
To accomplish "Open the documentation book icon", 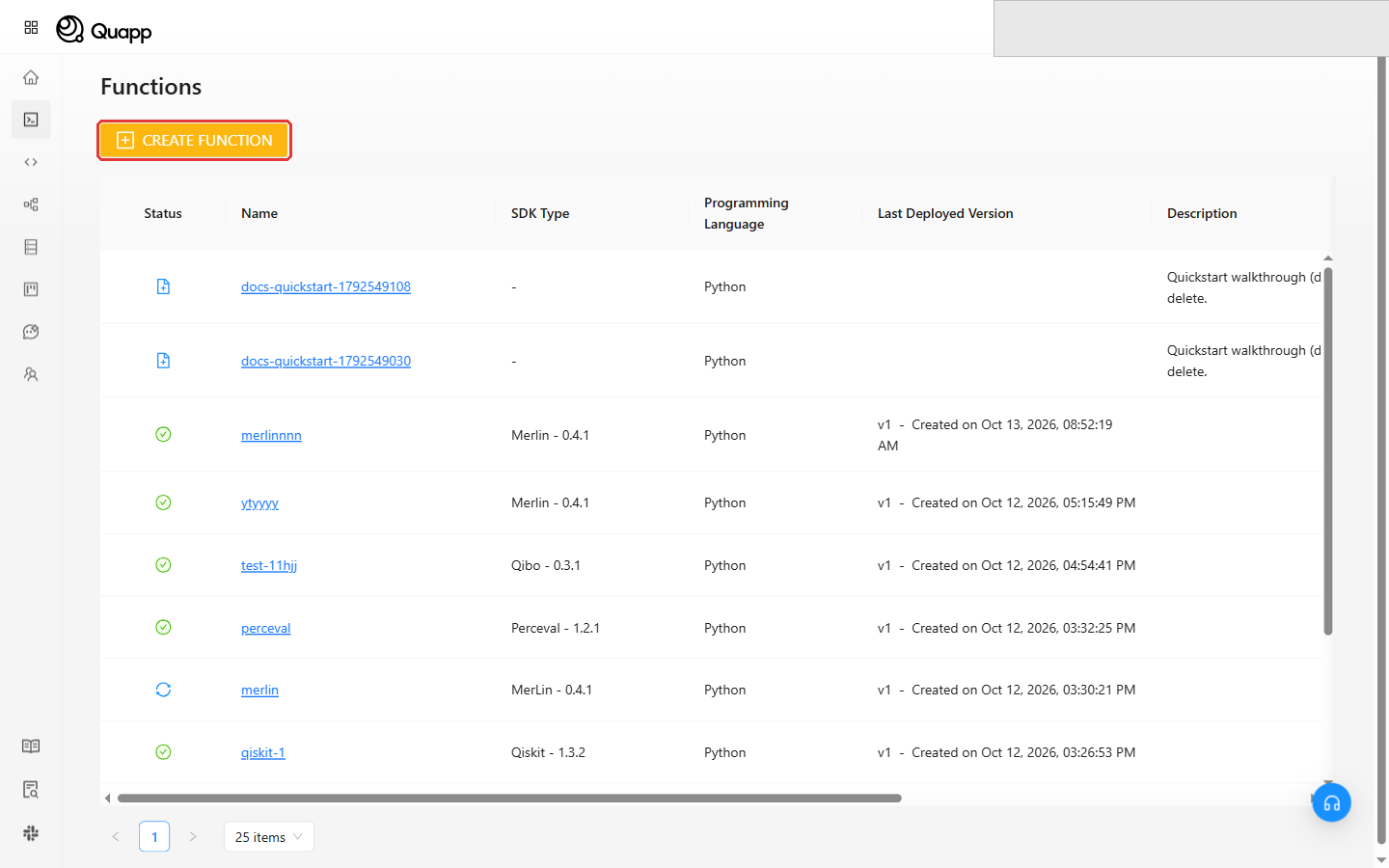I will click(31, 746).
